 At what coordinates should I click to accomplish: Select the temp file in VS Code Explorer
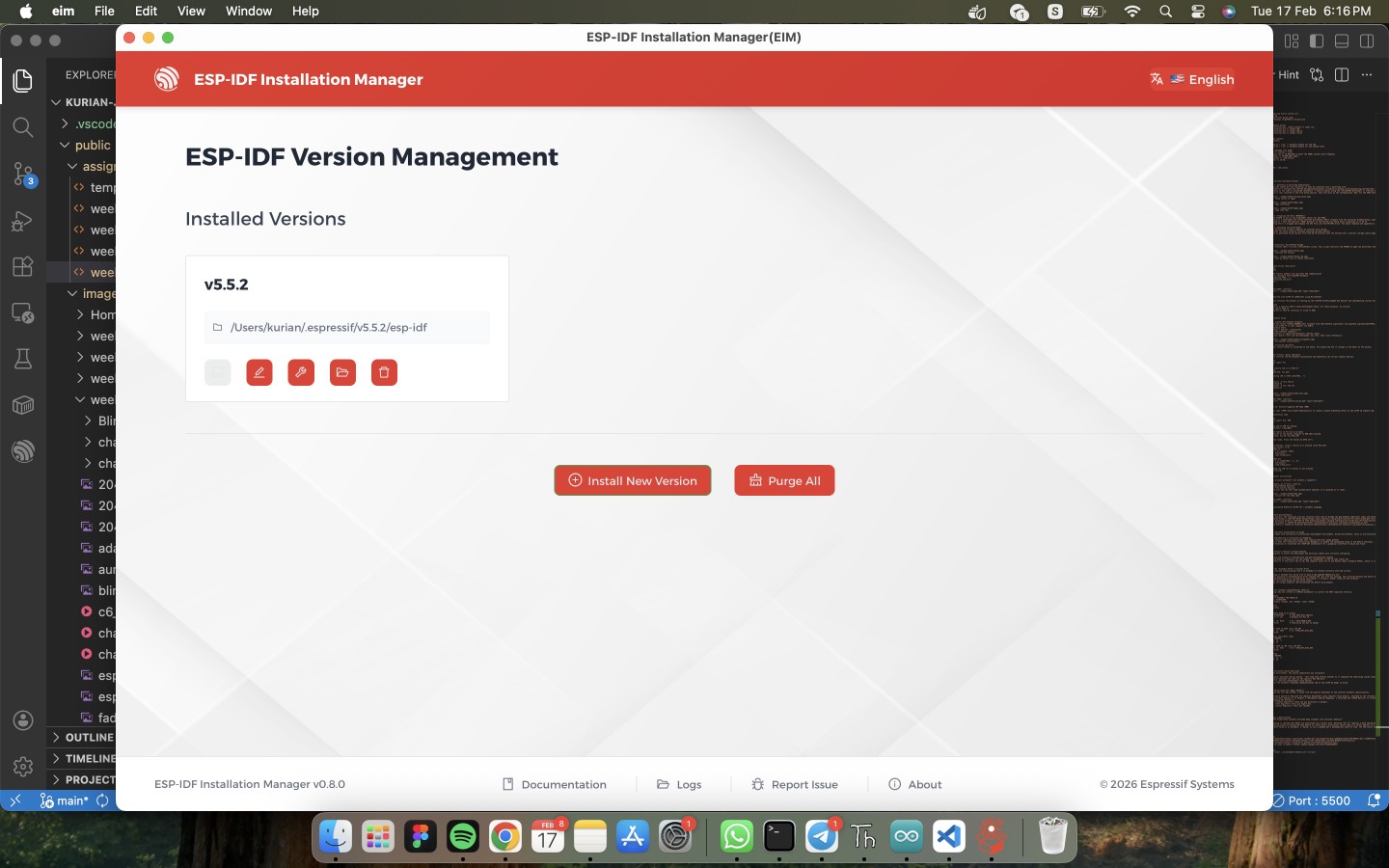[x=82, y=187]
